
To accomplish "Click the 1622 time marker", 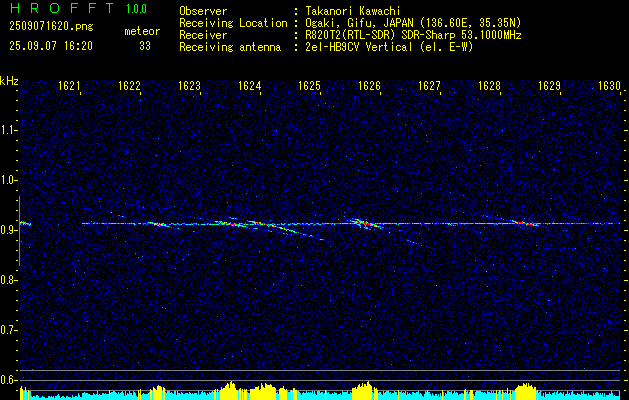I will [x=130, y=86].
